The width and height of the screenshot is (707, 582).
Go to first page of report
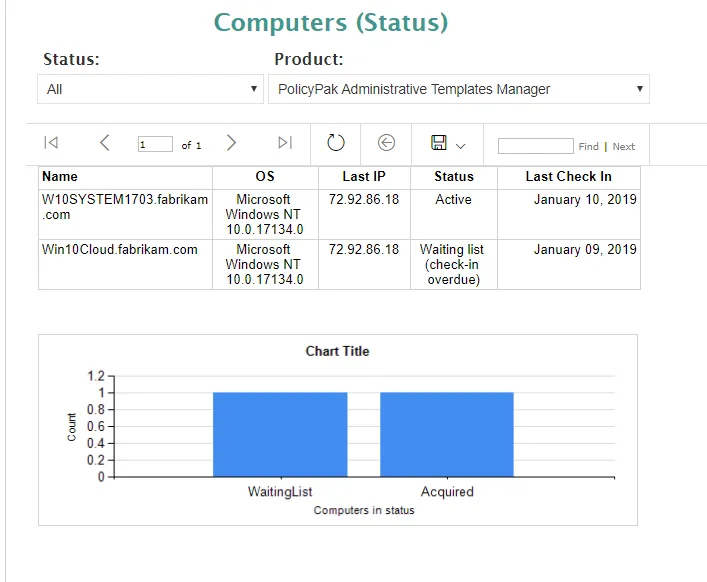tap(51, 144)
